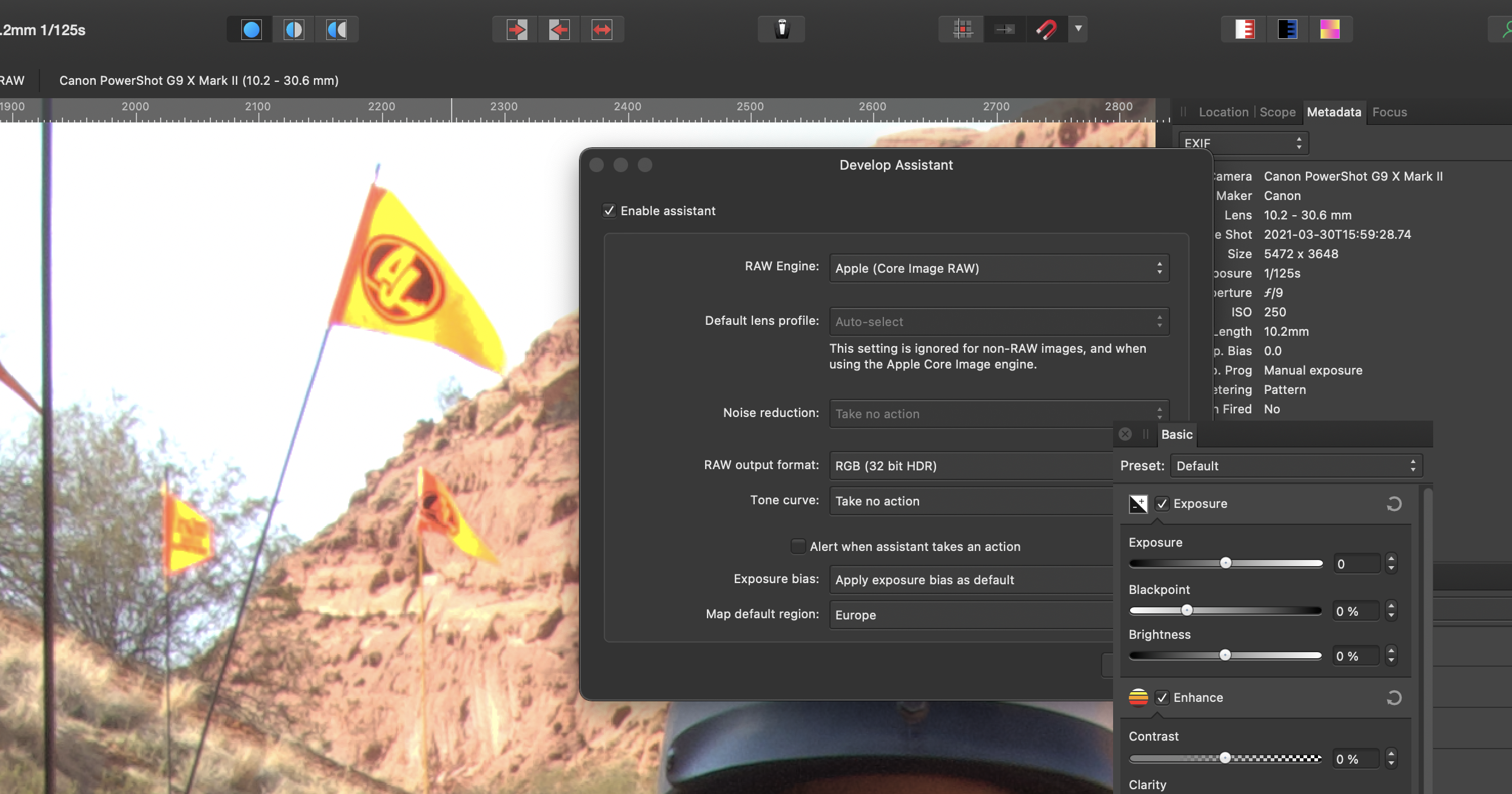Click the Metadata panel grip handle
The width and height of the screenshot is (1512, 794).
click(x=1183, y=112)
